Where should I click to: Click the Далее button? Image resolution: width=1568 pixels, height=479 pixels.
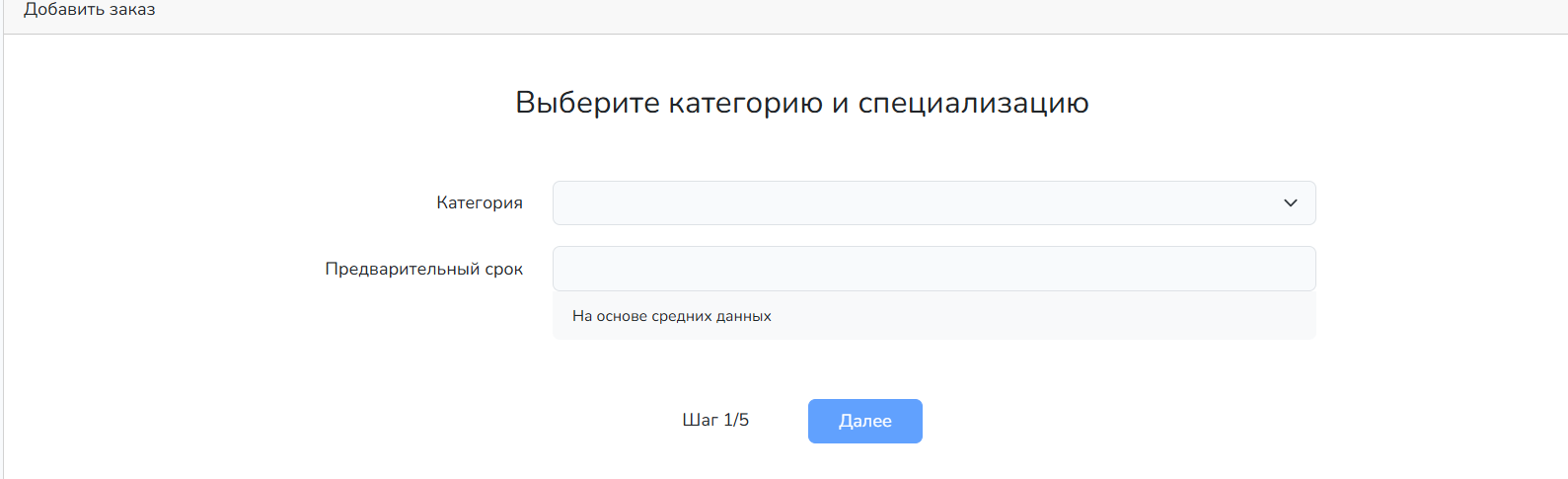pyautogui.click(x=864, y=421)
